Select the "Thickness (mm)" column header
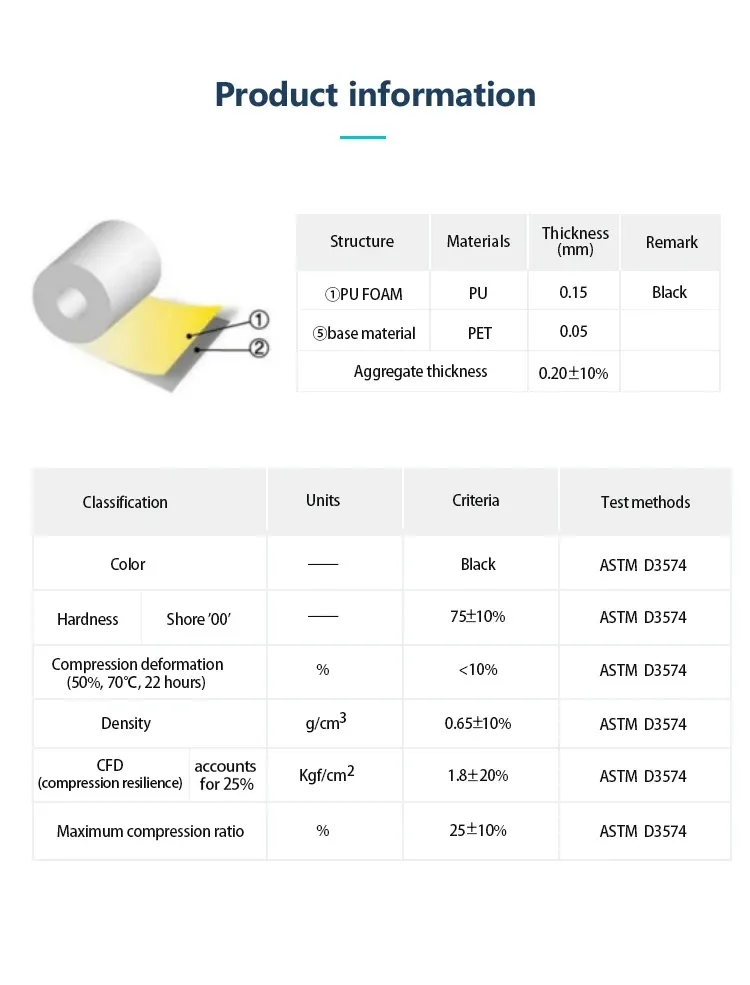 coord(575,242)
